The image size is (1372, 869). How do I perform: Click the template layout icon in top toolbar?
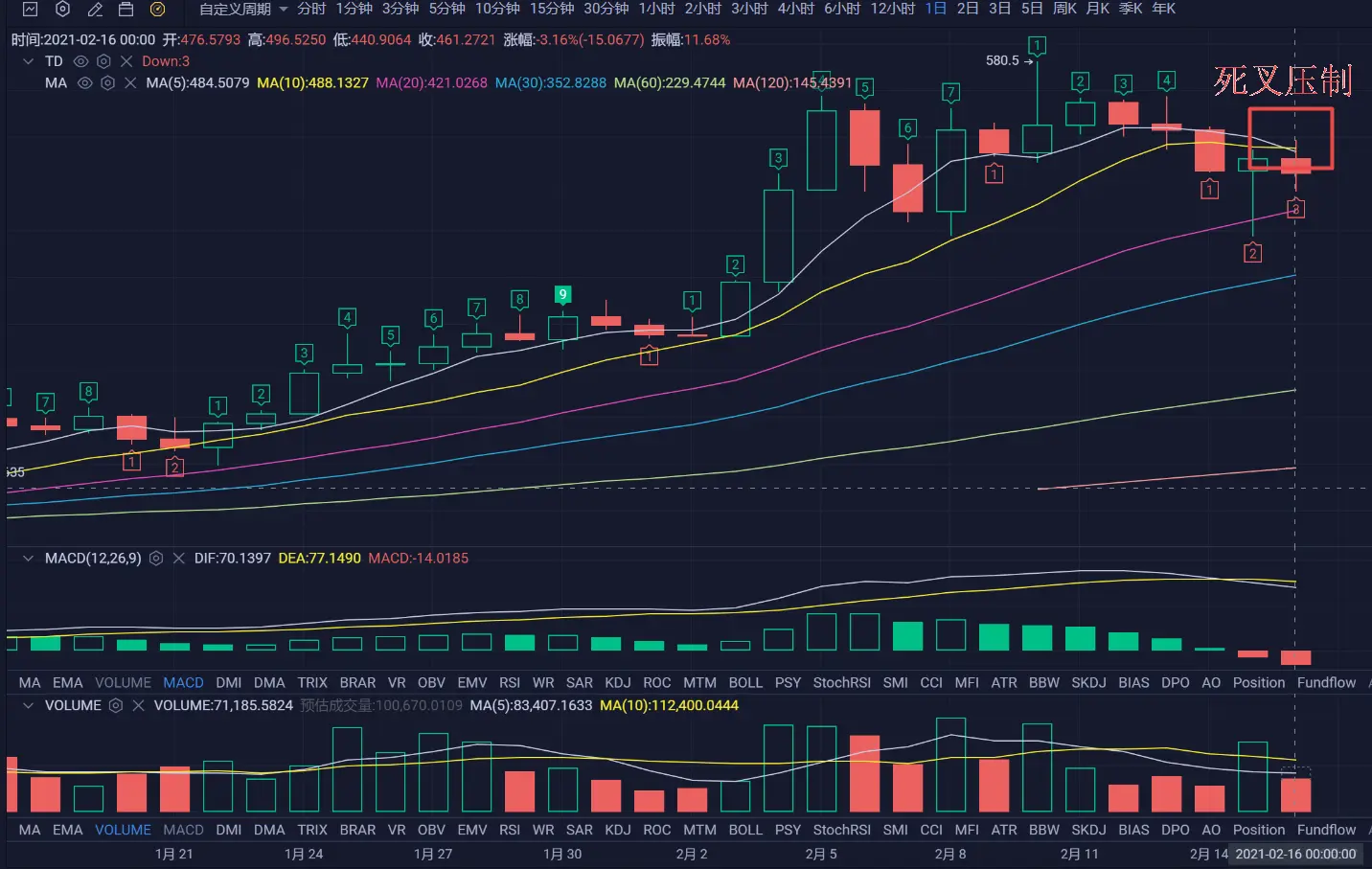point(126,9)
